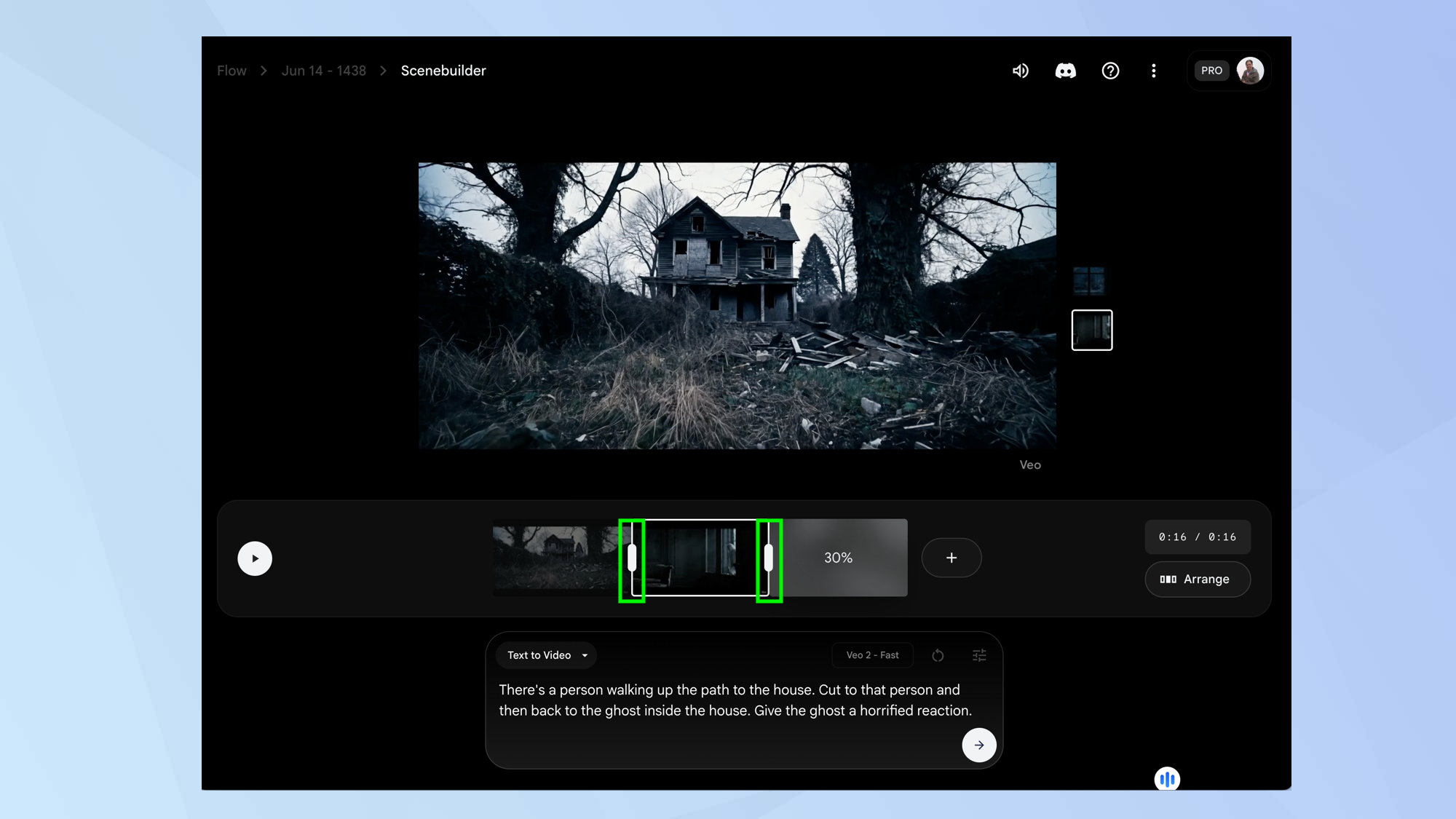Click the user profile avatar
Screen dimensions: 1456x819
[x=1250, y=71]
